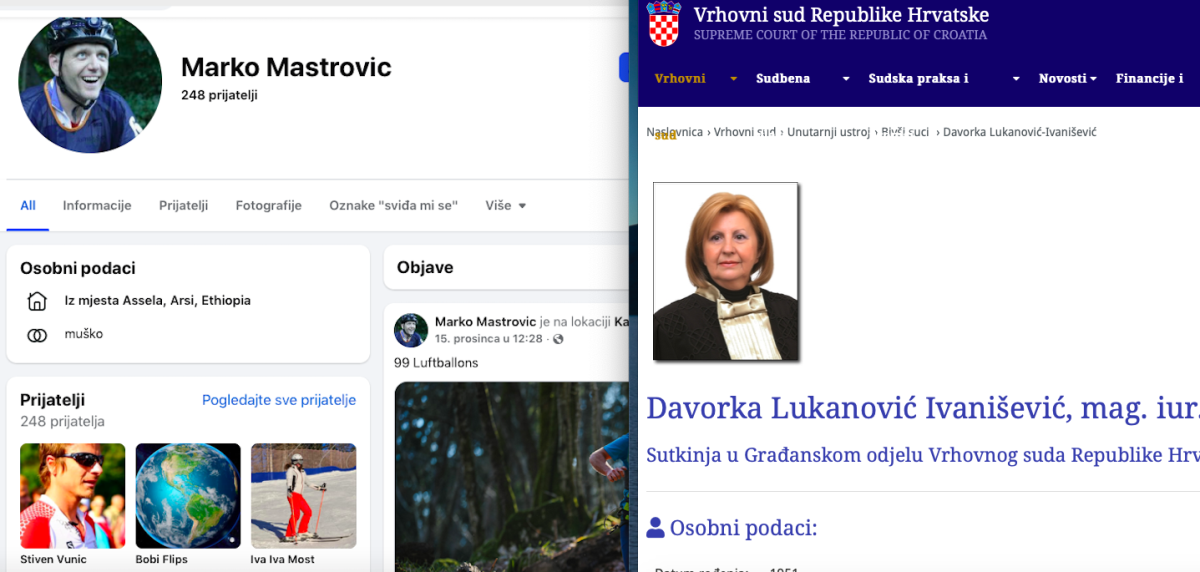Click the gender icon next to muško

[37, 335]
